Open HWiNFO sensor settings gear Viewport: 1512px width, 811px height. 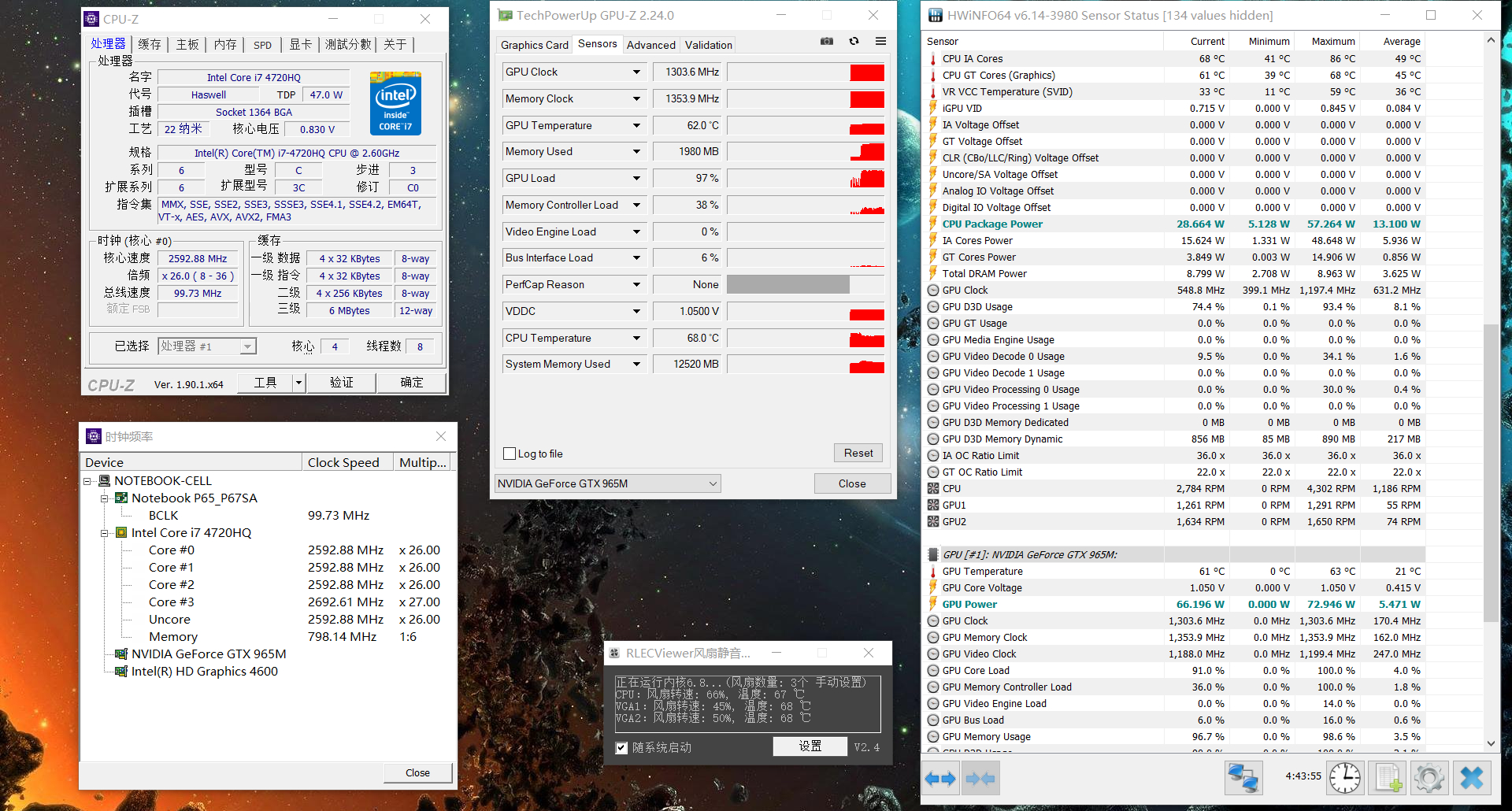(x=1429, y=778)
